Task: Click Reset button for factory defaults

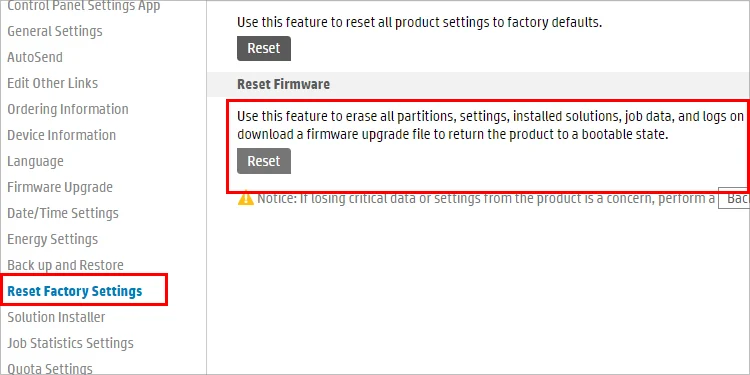Action: pyautogui.click(x=264, y=48)
